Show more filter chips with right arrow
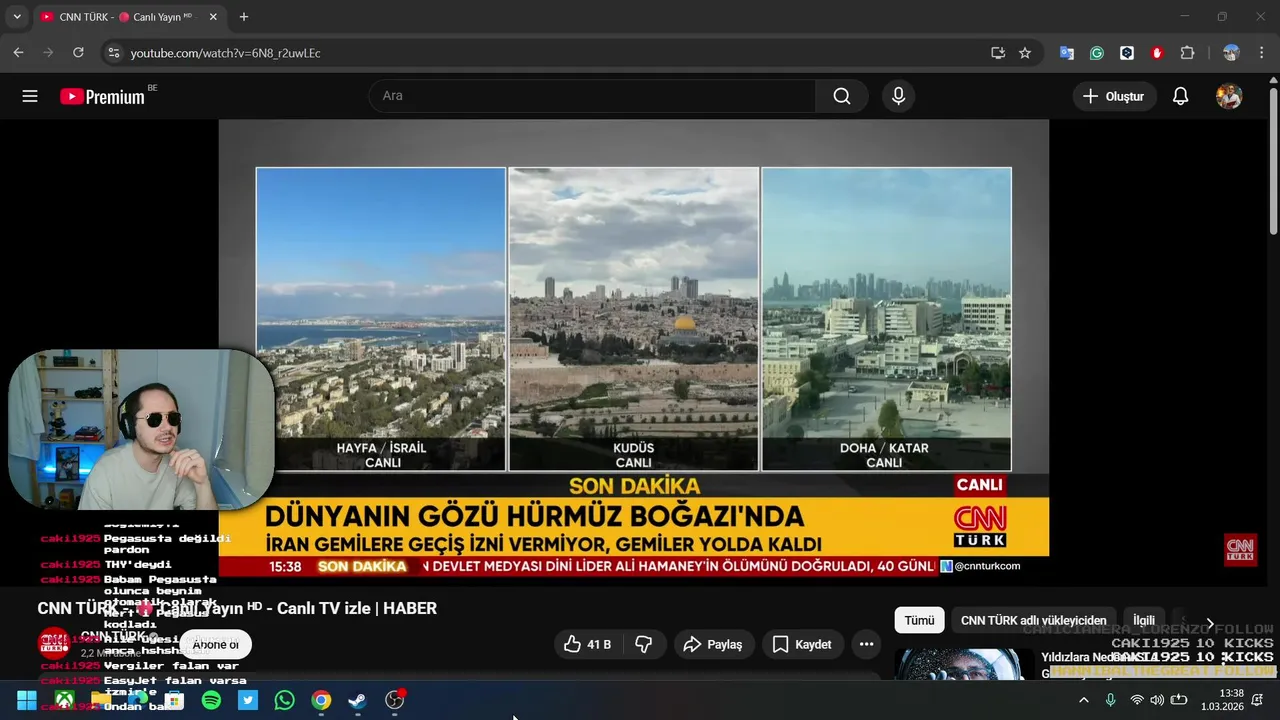 pos(1209,622)
